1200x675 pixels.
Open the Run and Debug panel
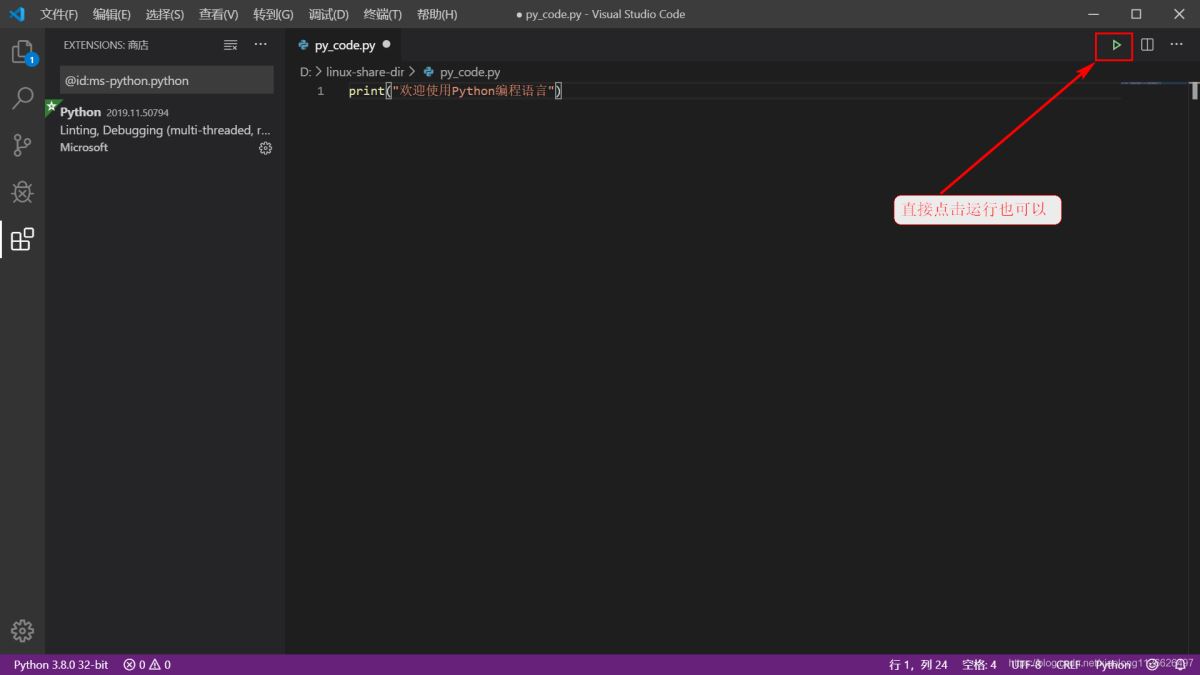coord(22,192)
